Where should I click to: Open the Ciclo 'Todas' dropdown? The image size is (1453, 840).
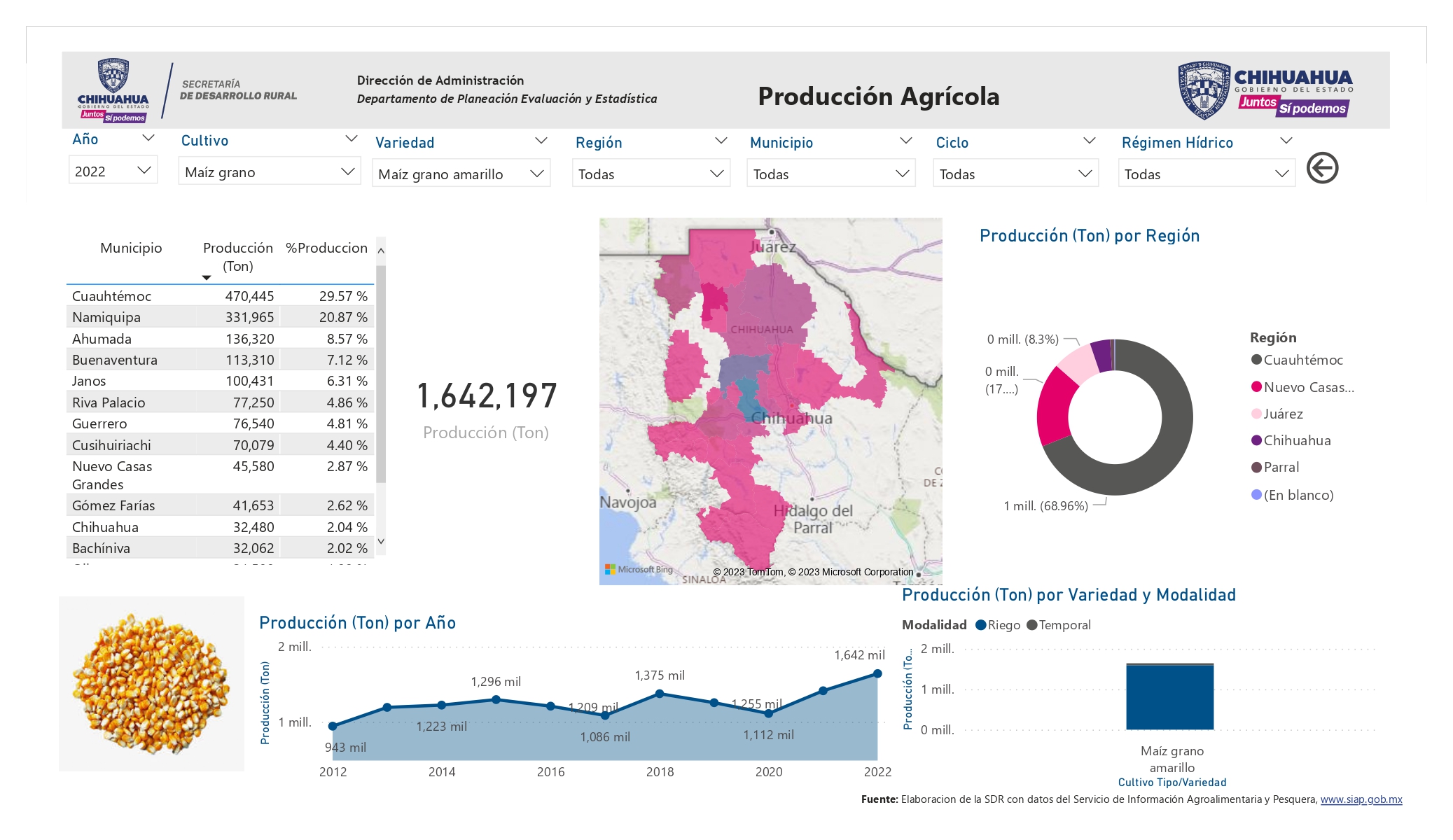[1015, 174]
